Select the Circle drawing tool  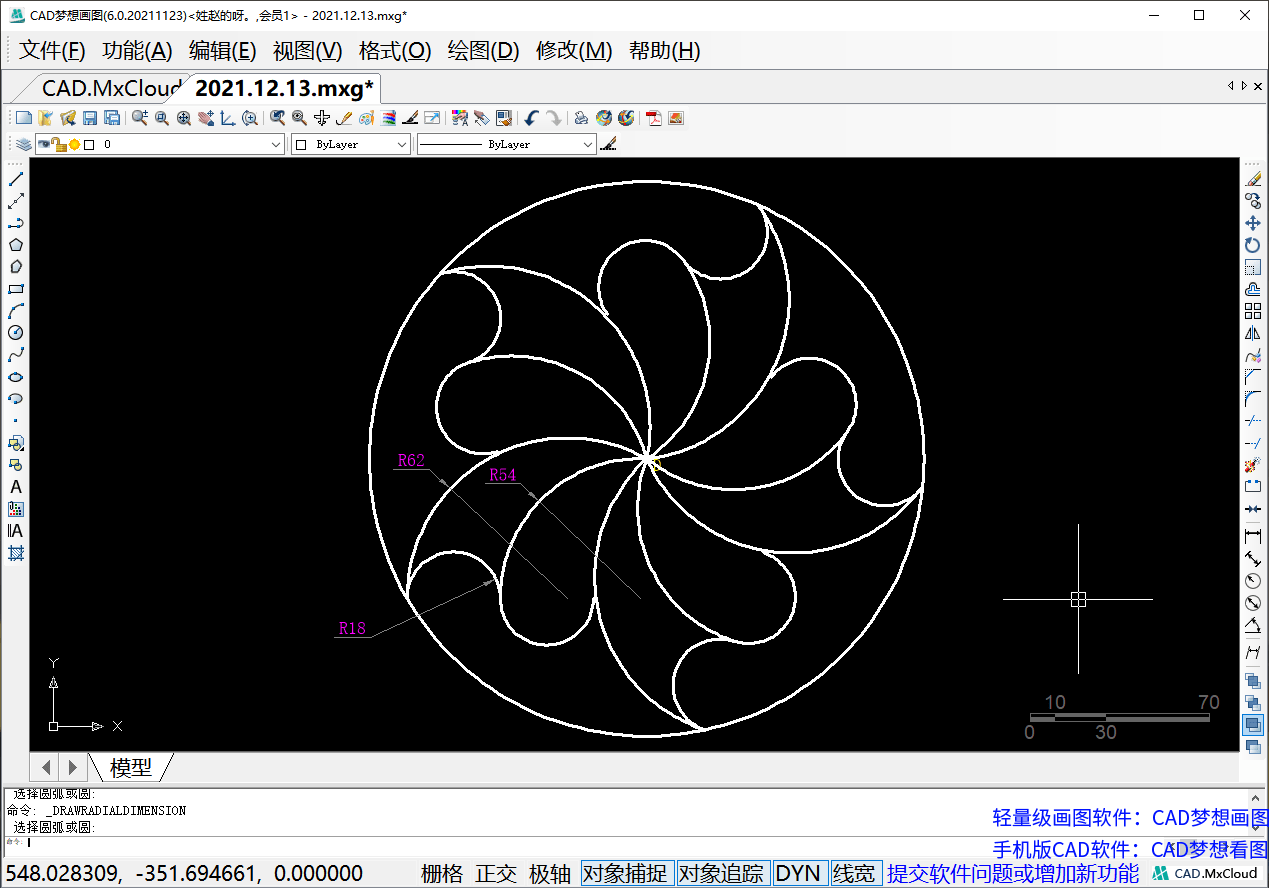16,333
